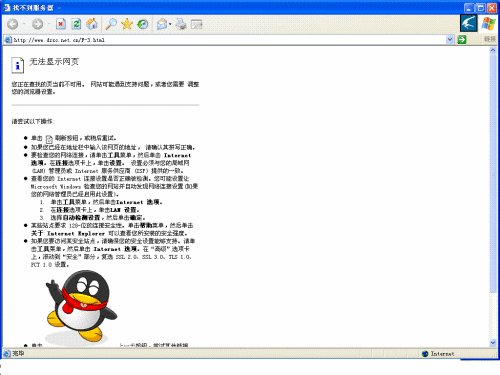Click the blue bird icon beside Windows logo
500x375 pixels.
coord(469,23)
